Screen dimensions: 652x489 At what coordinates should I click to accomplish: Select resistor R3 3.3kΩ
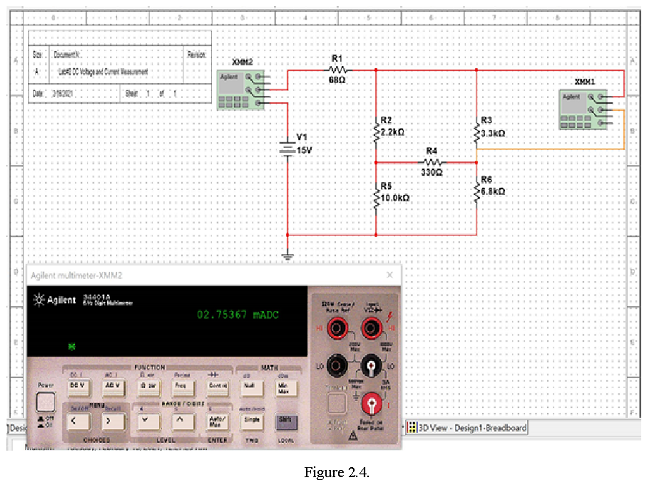pos(477,133)
